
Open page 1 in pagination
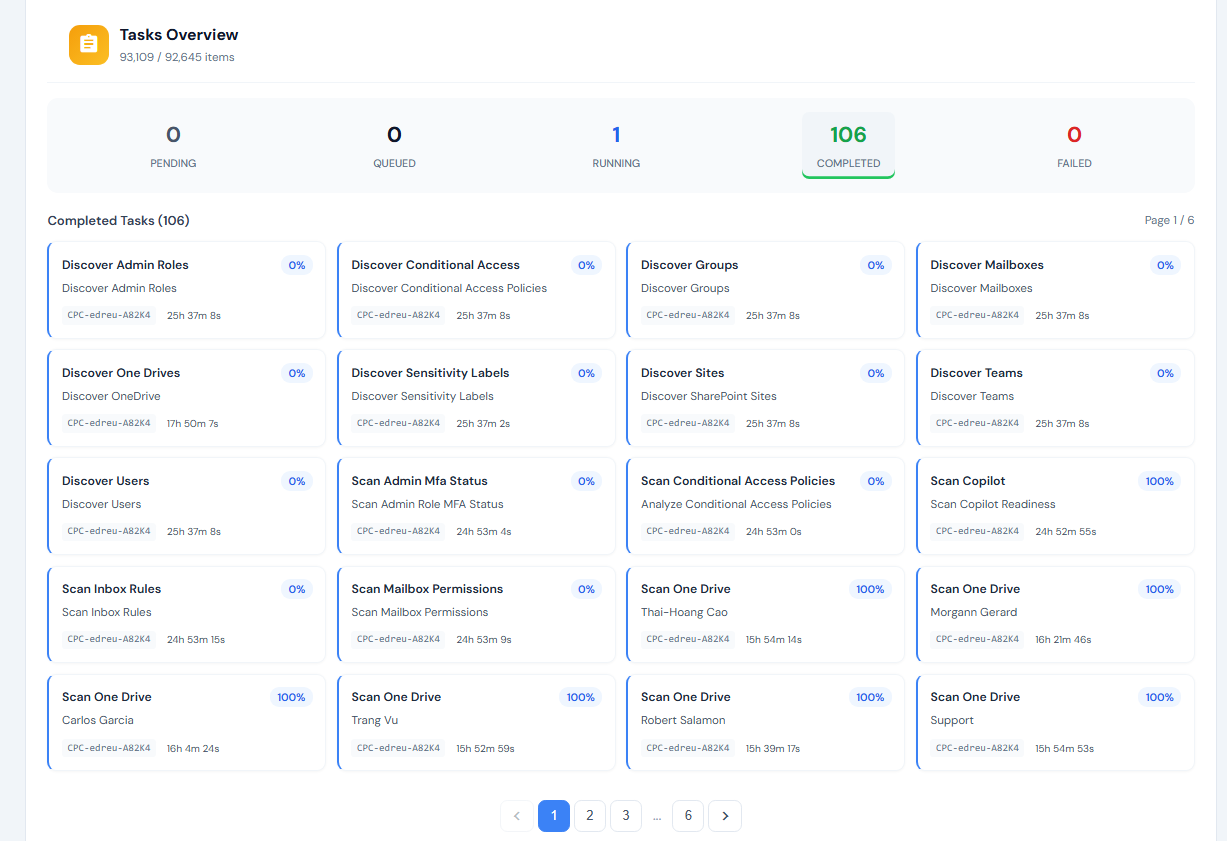click(x=554, y=816)
